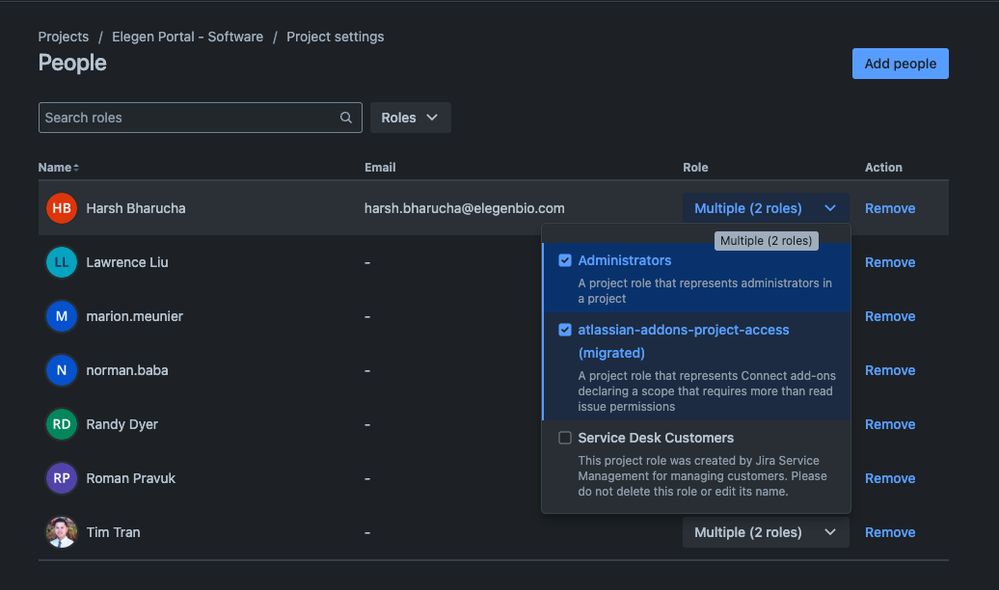Viewport: 999px width, 590px height.
Task: Remove norman.baba from project
Action: pos(890,370)
